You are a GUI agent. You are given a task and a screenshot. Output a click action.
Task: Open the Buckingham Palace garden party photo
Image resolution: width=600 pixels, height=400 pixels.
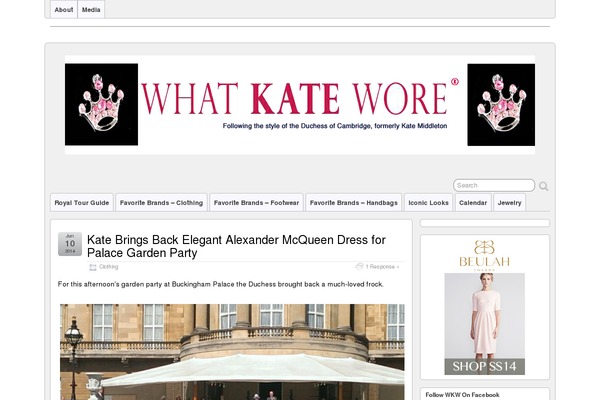[232, 352]
